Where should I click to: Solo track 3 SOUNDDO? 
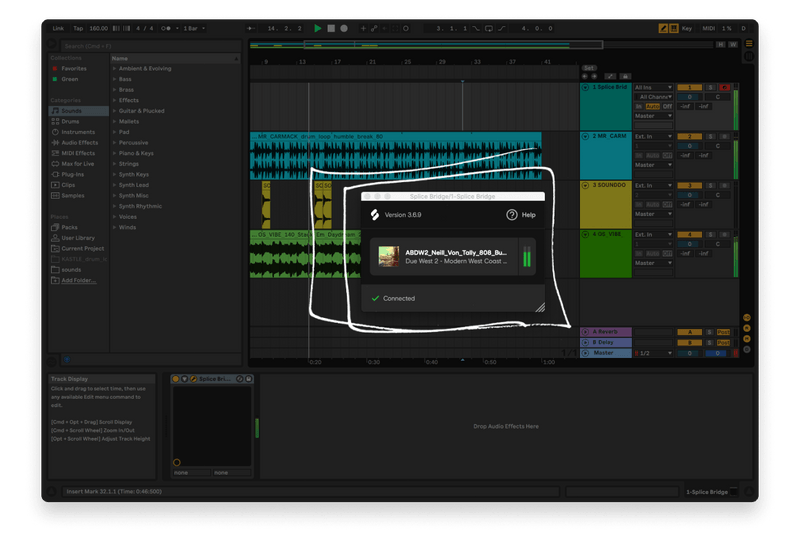(x=711, y=185)
